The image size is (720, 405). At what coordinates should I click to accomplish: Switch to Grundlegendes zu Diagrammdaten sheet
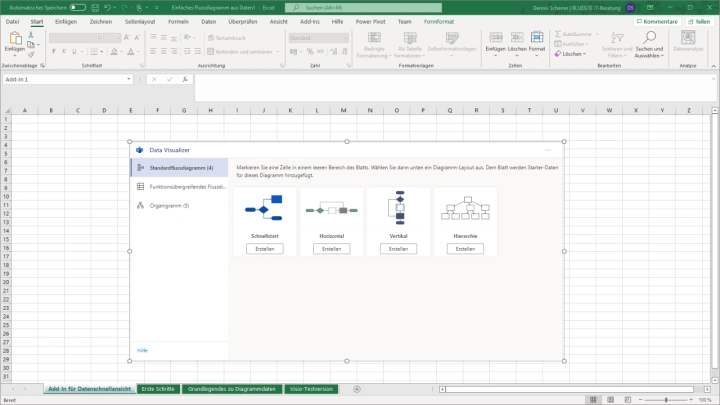232,389
